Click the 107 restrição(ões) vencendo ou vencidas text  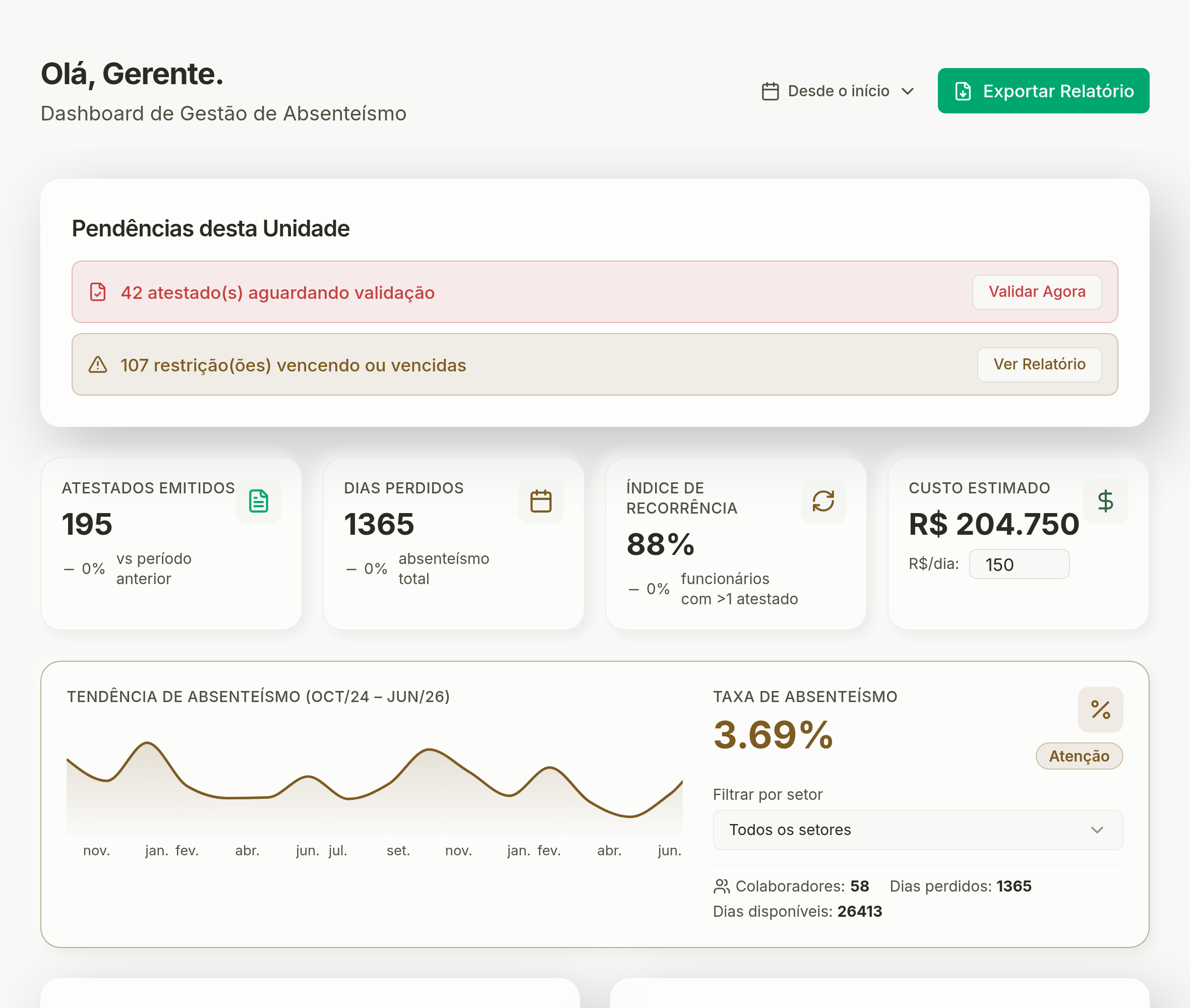(293, 365)
